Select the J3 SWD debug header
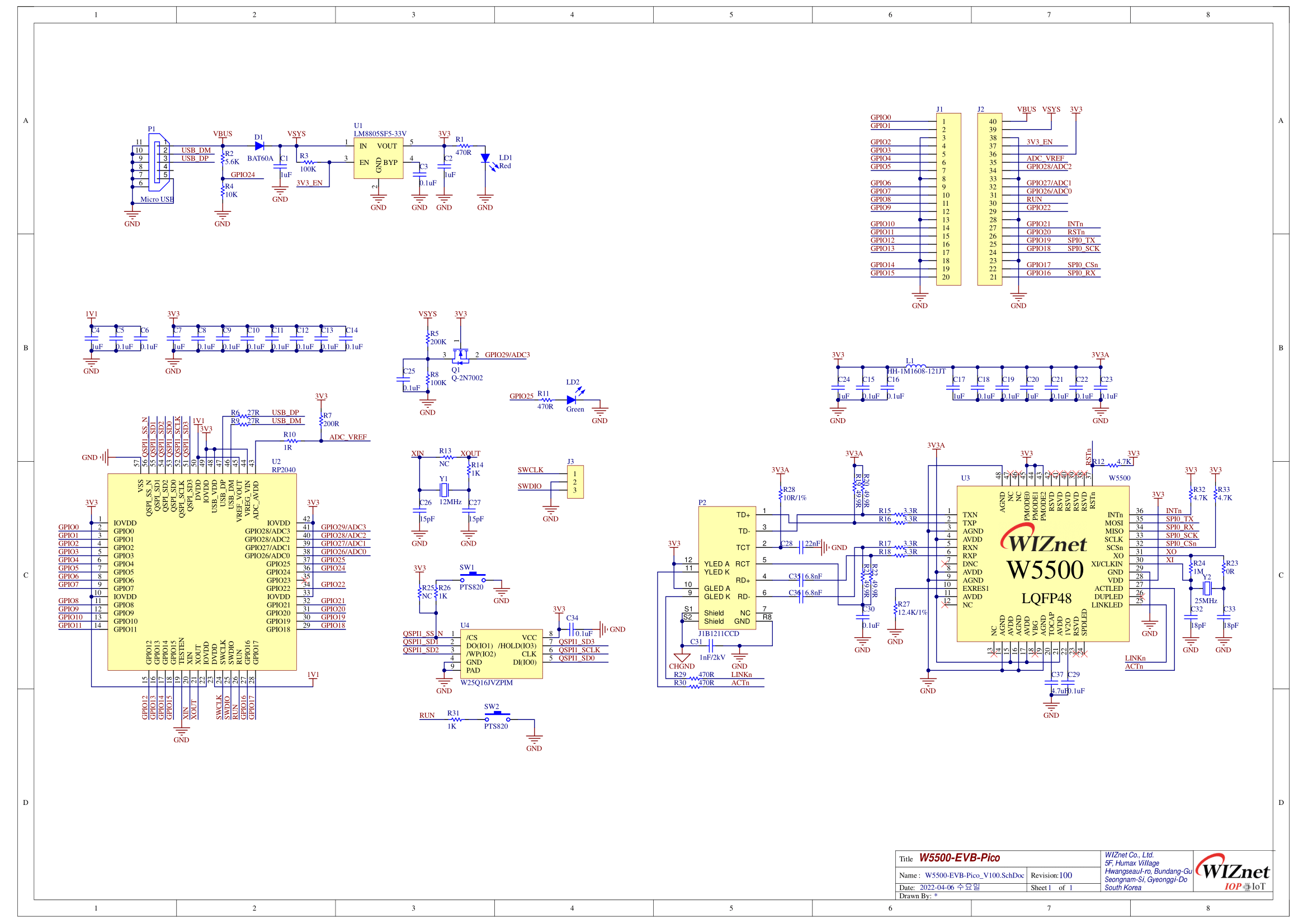1308x924 pixels. pos(574,482)
